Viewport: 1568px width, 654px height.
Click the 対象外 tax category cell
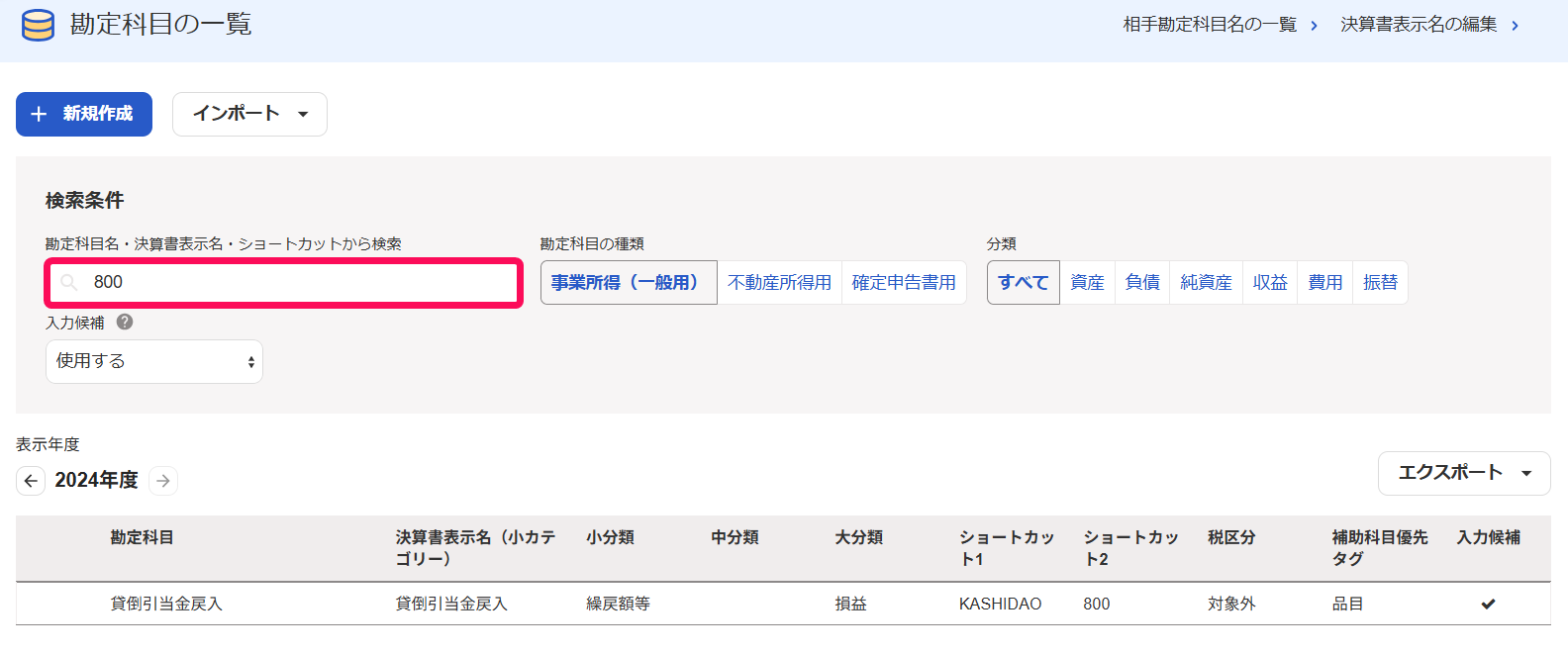(x=1231, y=604)
